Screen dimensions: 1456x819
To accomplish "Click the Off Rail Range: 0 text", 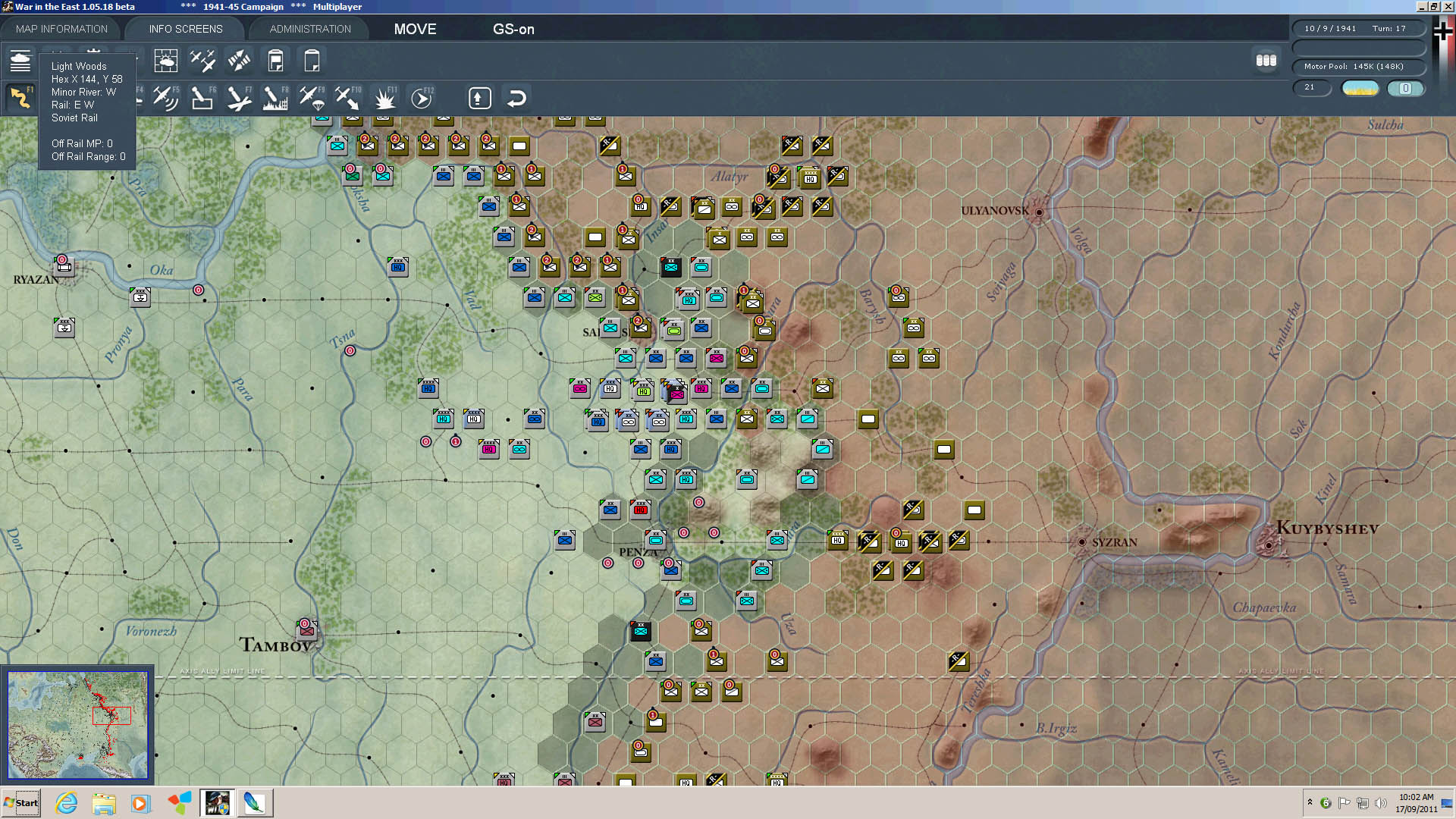I will pyautogui.click(x=89, y=157).
